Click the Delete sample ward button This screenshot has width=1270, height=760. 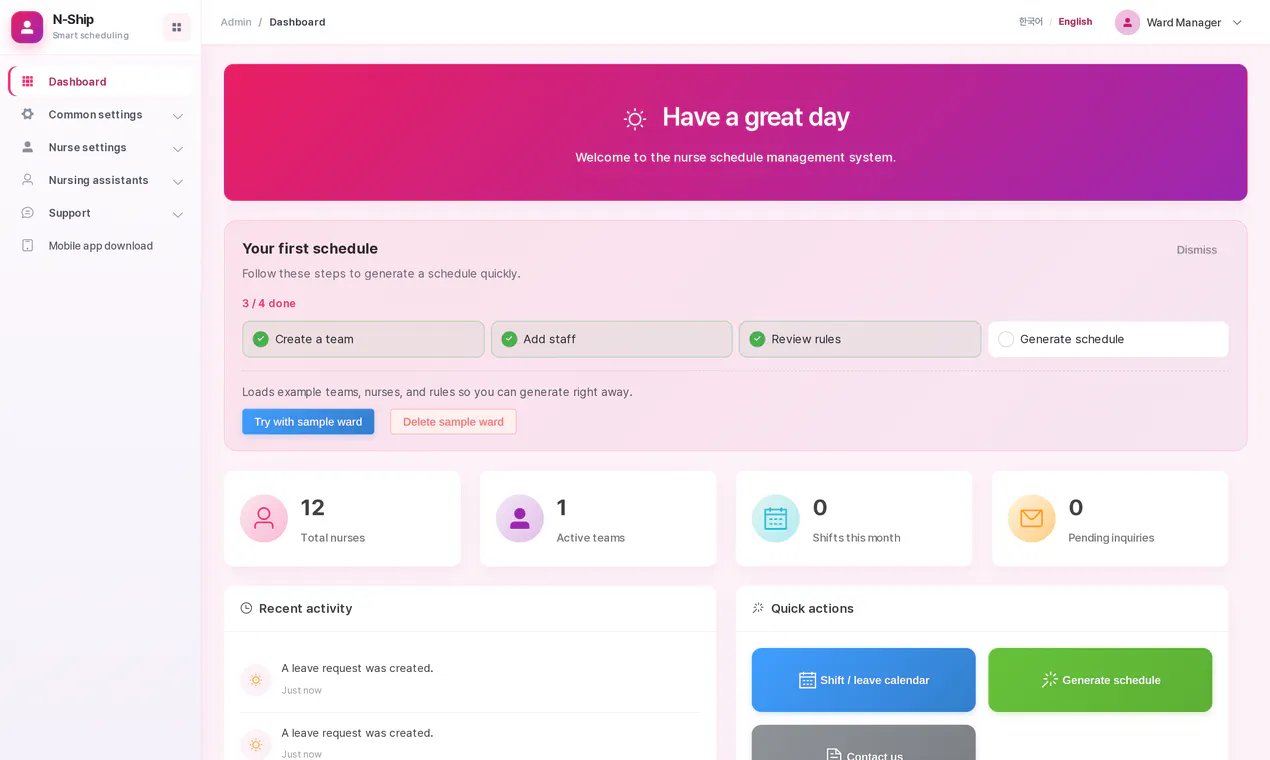pyautogui.click(x=453, y=422)
